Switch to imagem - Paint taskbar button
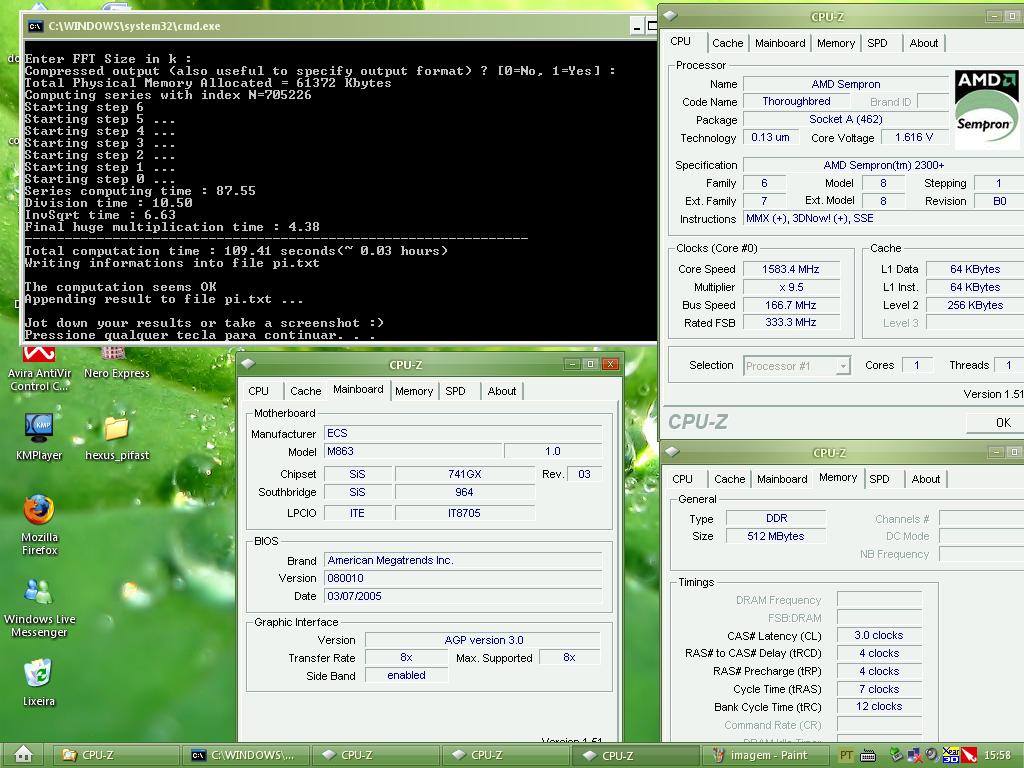 click(765, 755)
